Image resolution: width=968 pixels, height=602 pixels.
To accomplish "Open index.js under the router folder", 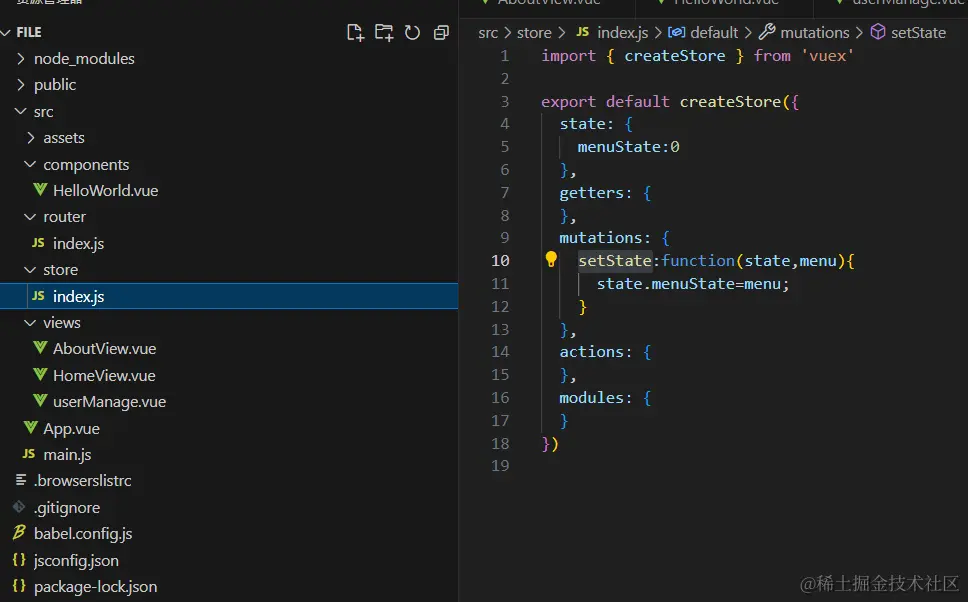I will (78, 244).
